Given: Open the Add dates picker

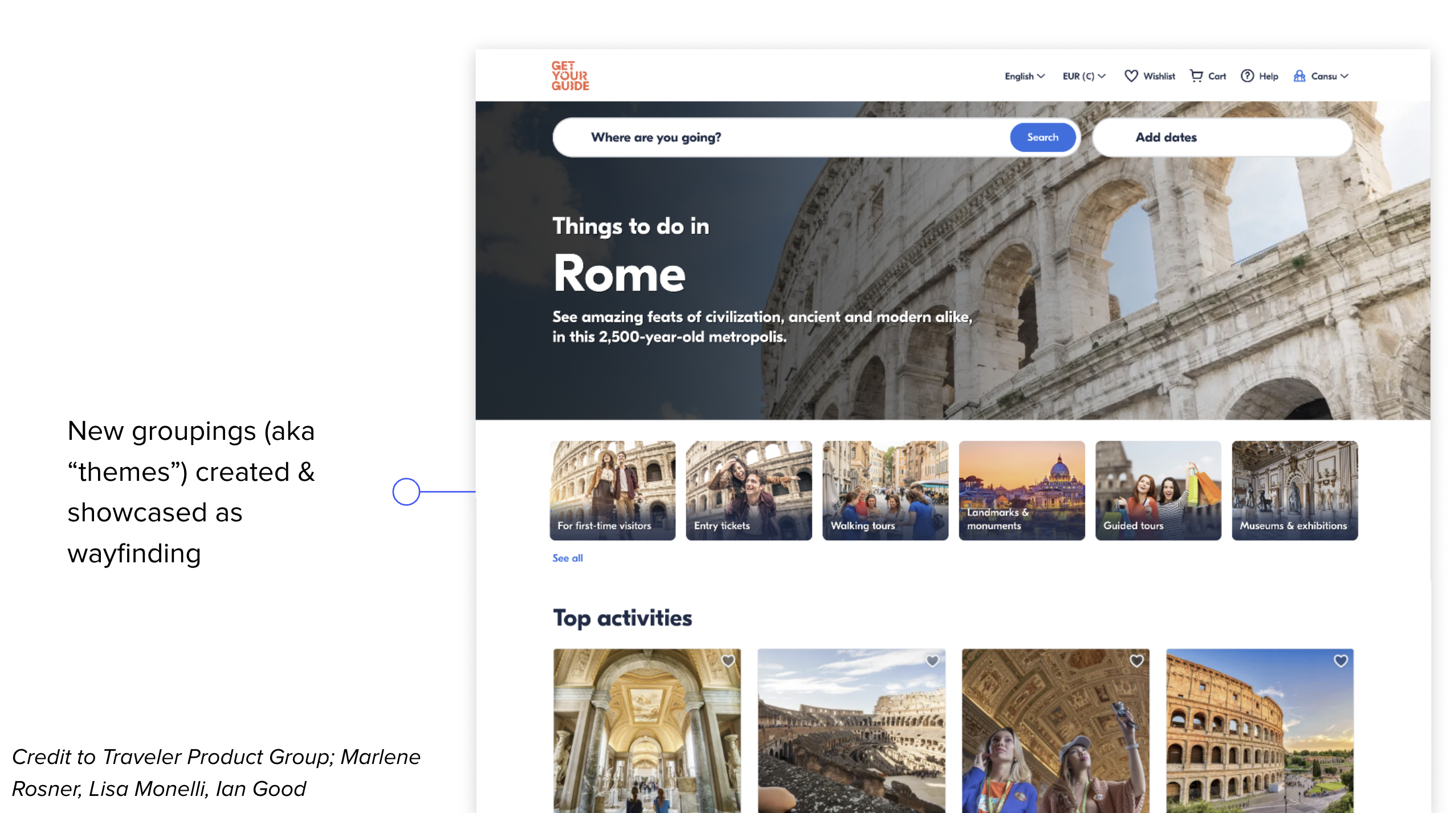Looking at the screenshot, I should pyautogui.click(x=1222, y=137).
